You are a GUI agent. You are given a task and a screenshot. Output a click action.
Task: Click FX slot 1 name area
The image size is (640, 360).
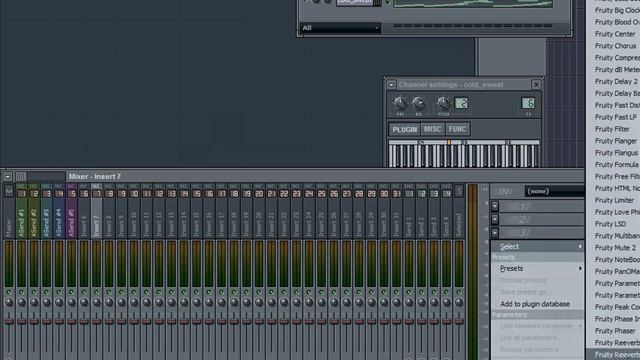coord(542,206)
